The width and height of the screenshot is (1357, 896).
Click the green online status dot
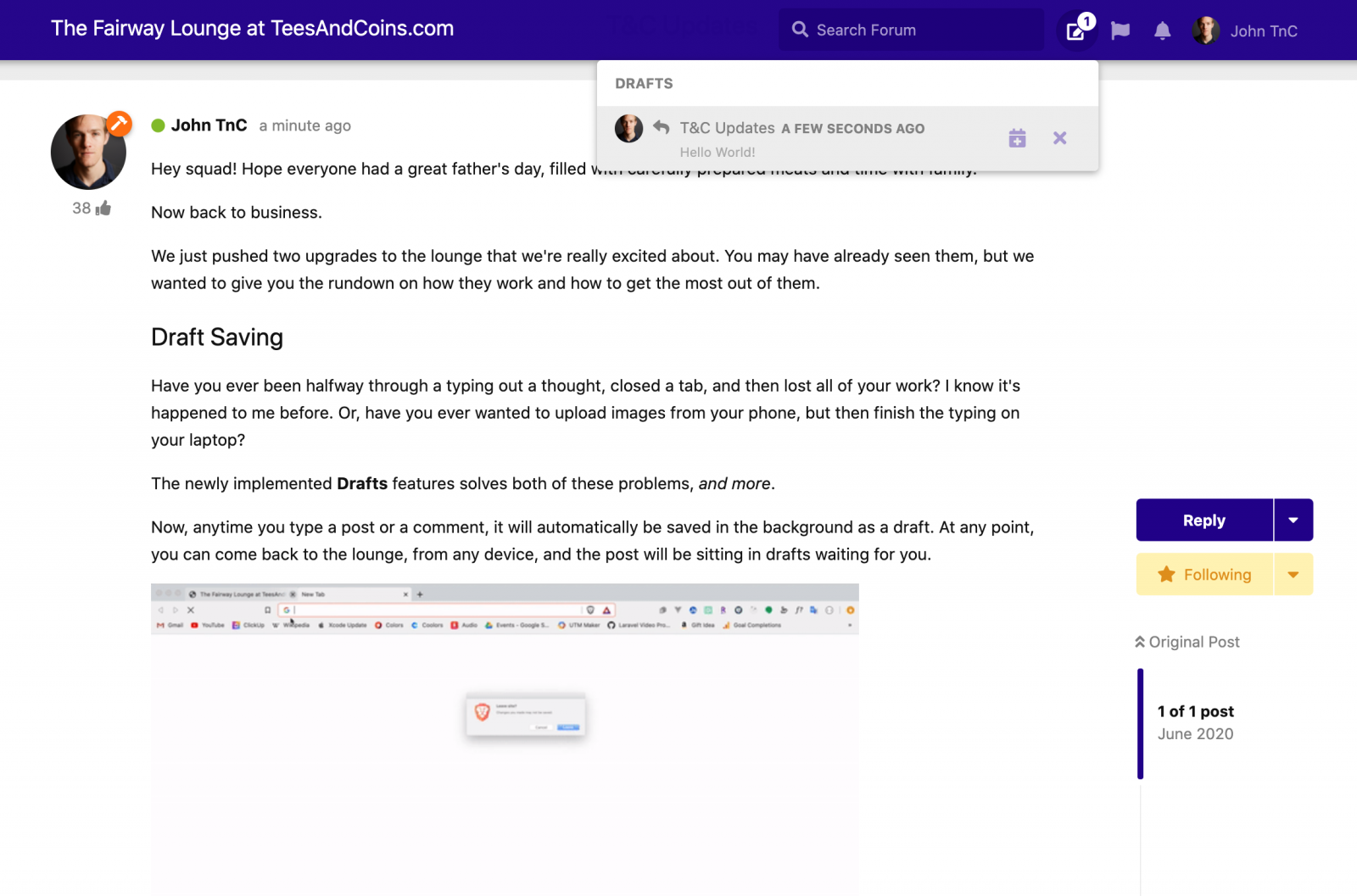pos(158,125)
